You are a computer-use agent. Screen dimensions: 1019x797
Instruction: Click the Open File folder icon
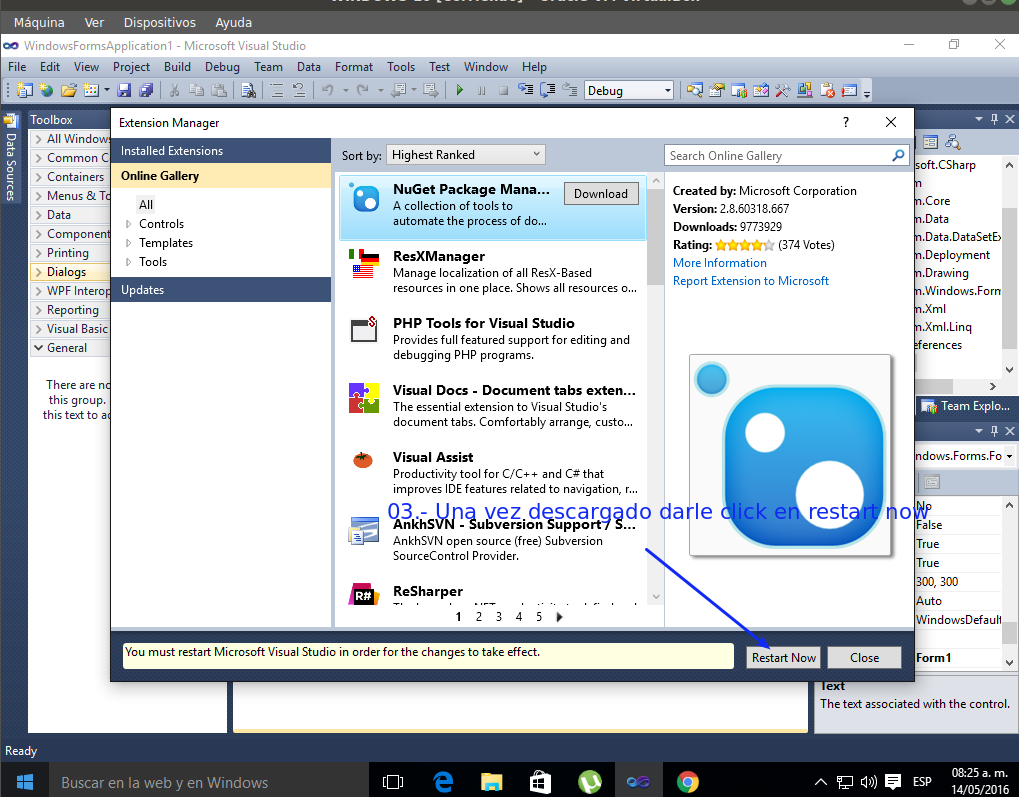[x=68, y=90]
